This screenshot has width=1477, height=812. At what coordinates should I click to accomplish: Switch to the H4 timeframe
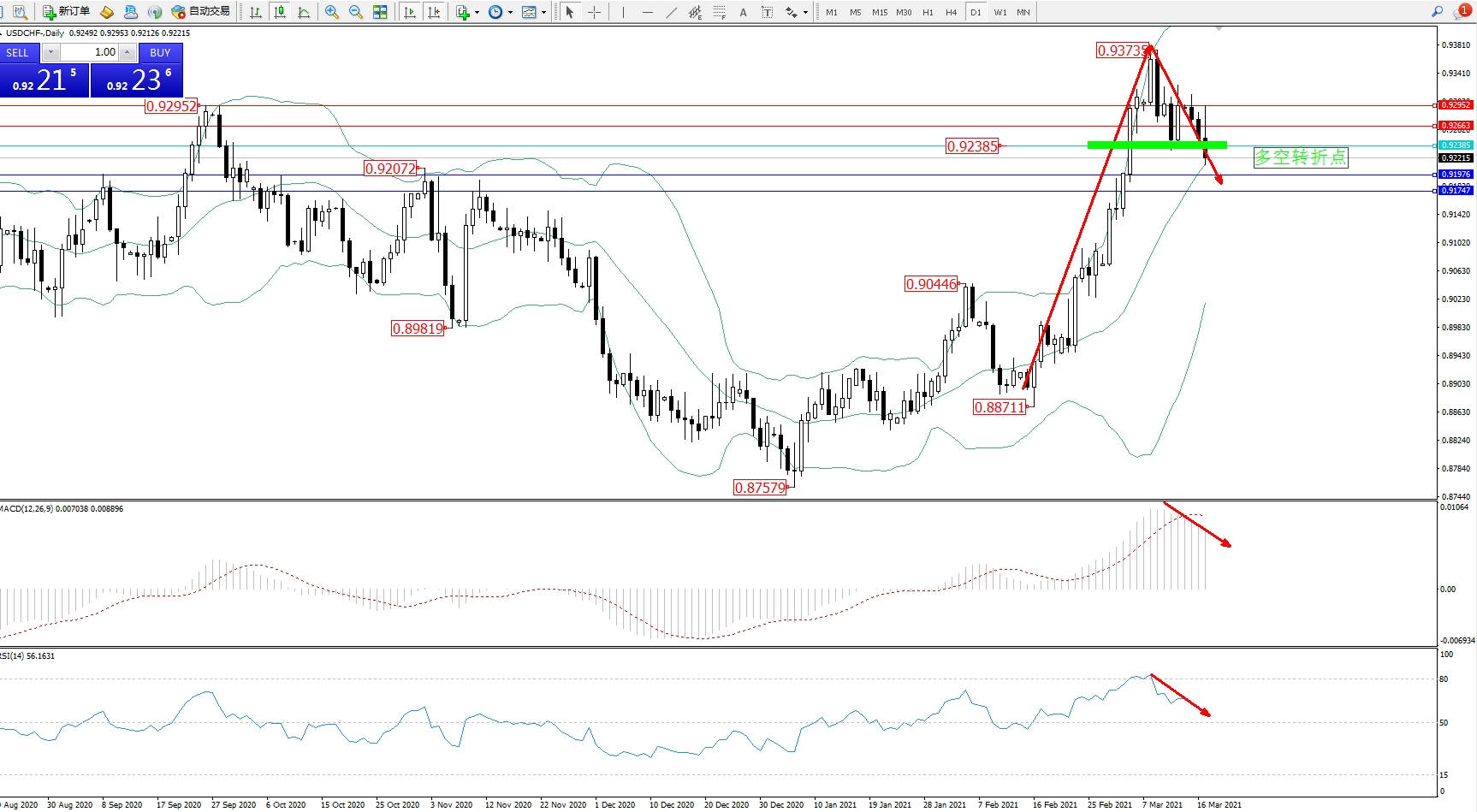951,12
